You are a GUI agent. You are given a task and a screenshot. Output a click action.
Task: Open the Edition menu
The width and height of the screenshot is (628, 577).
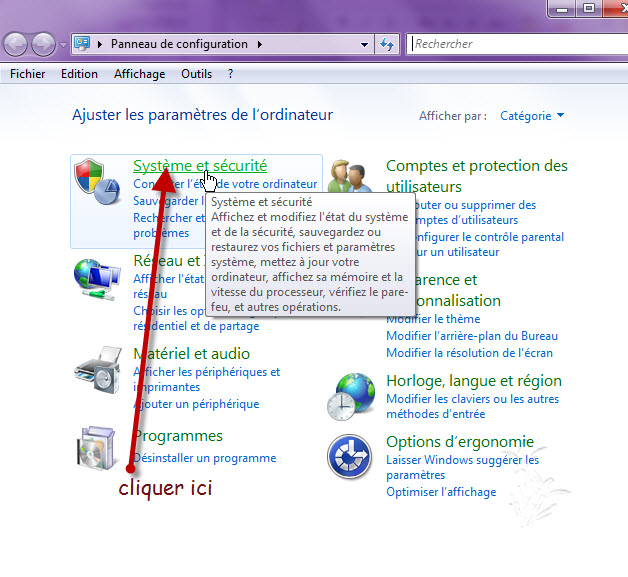click(x=79, y=74)
